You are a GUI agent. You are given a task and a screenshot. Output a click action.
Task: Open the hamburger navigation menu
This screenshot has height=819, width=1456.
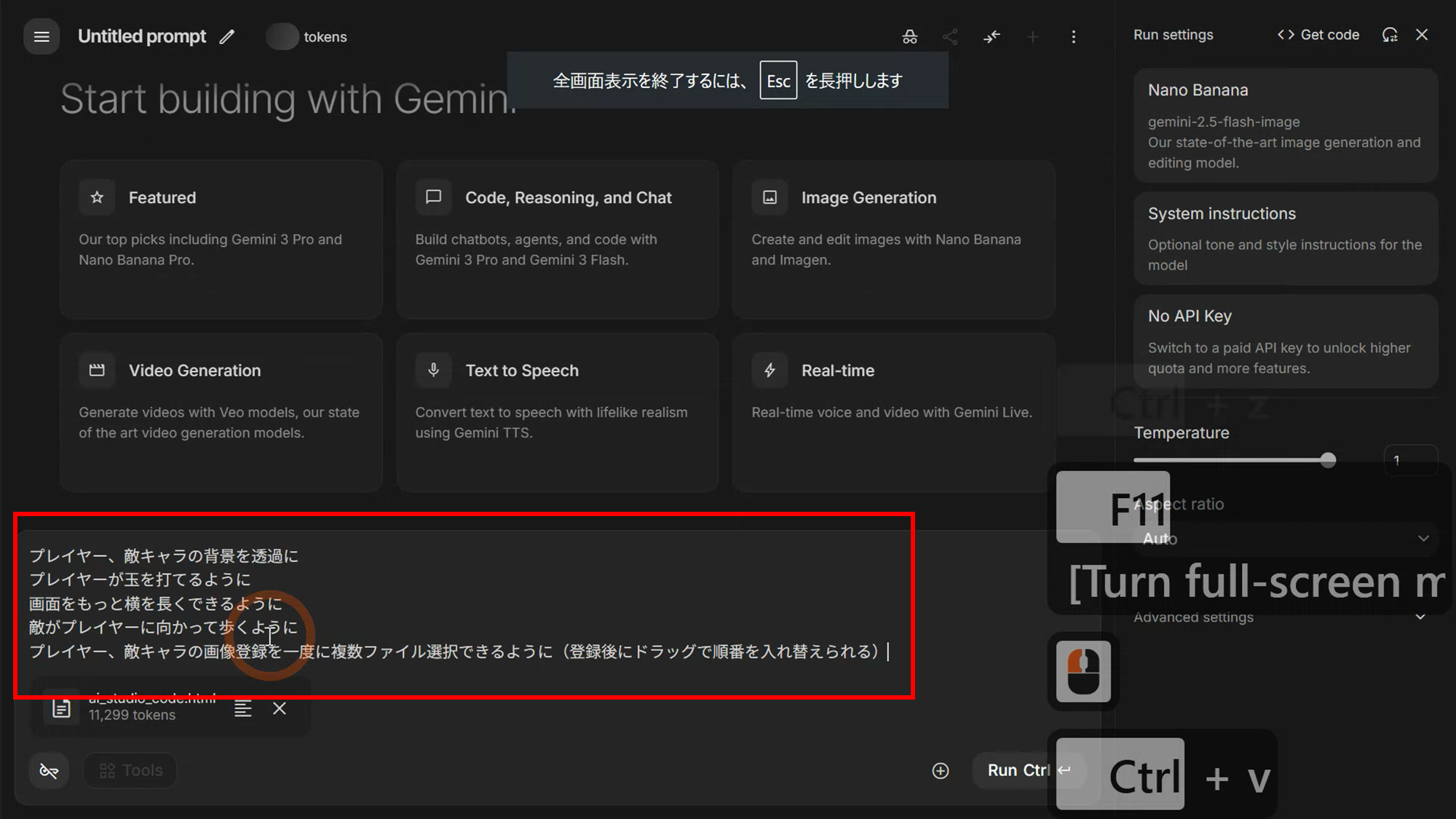[41, 36]
